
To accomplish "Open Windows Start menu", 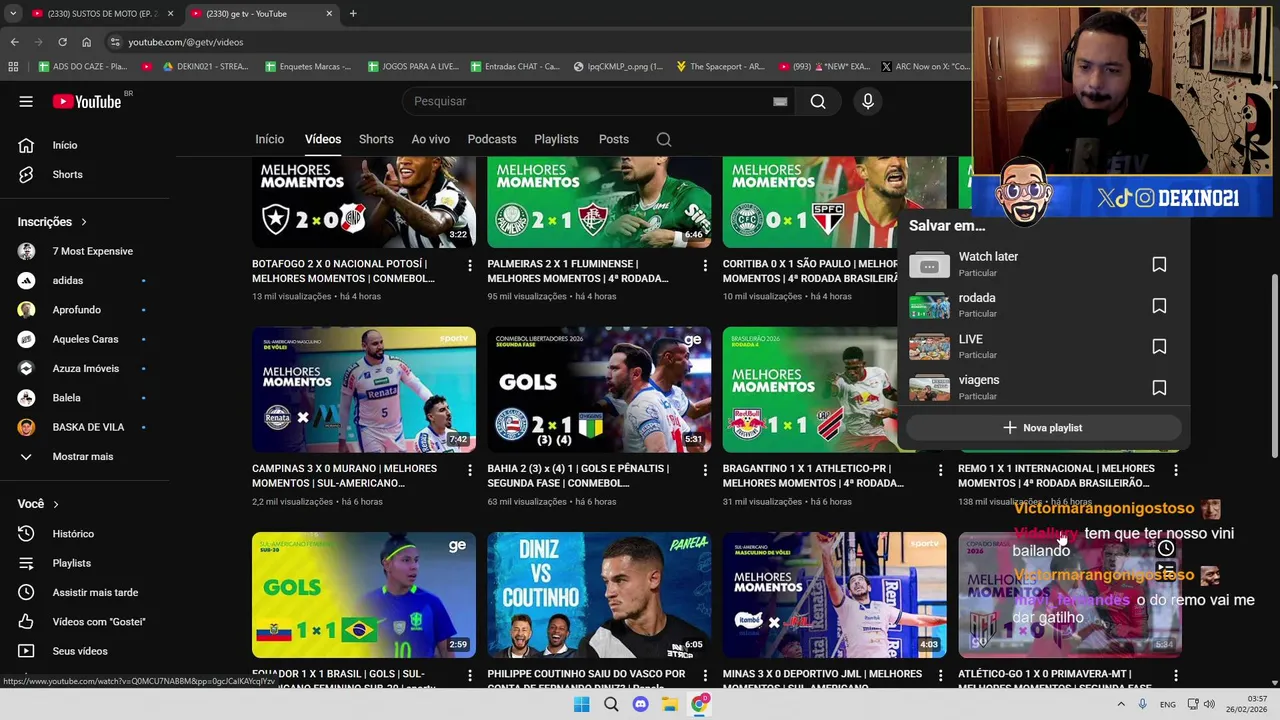I will pyautogui.click(x=581, y=704).
